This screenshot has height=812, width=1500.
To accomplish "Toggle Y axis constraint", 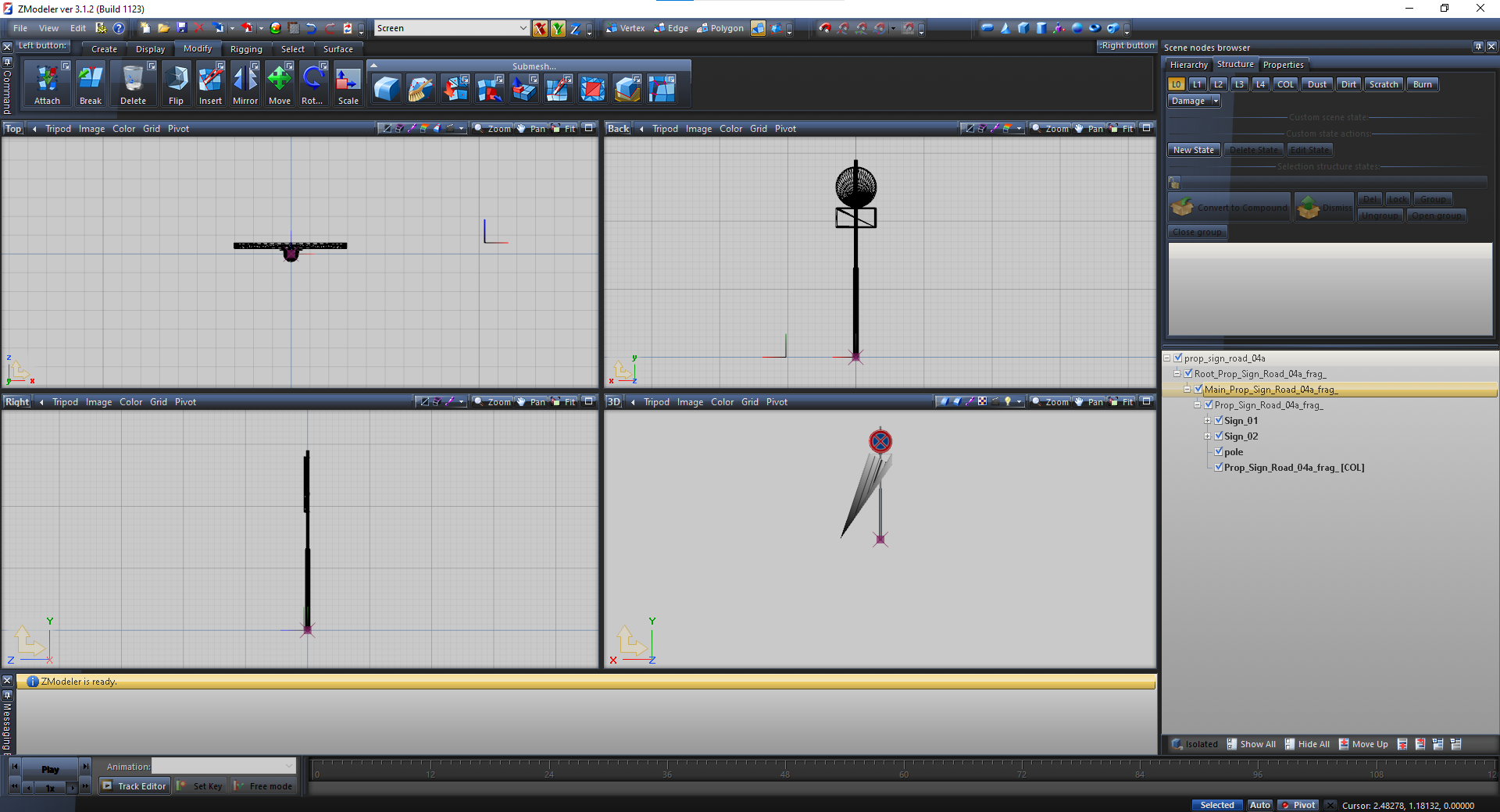I will 558,29.
